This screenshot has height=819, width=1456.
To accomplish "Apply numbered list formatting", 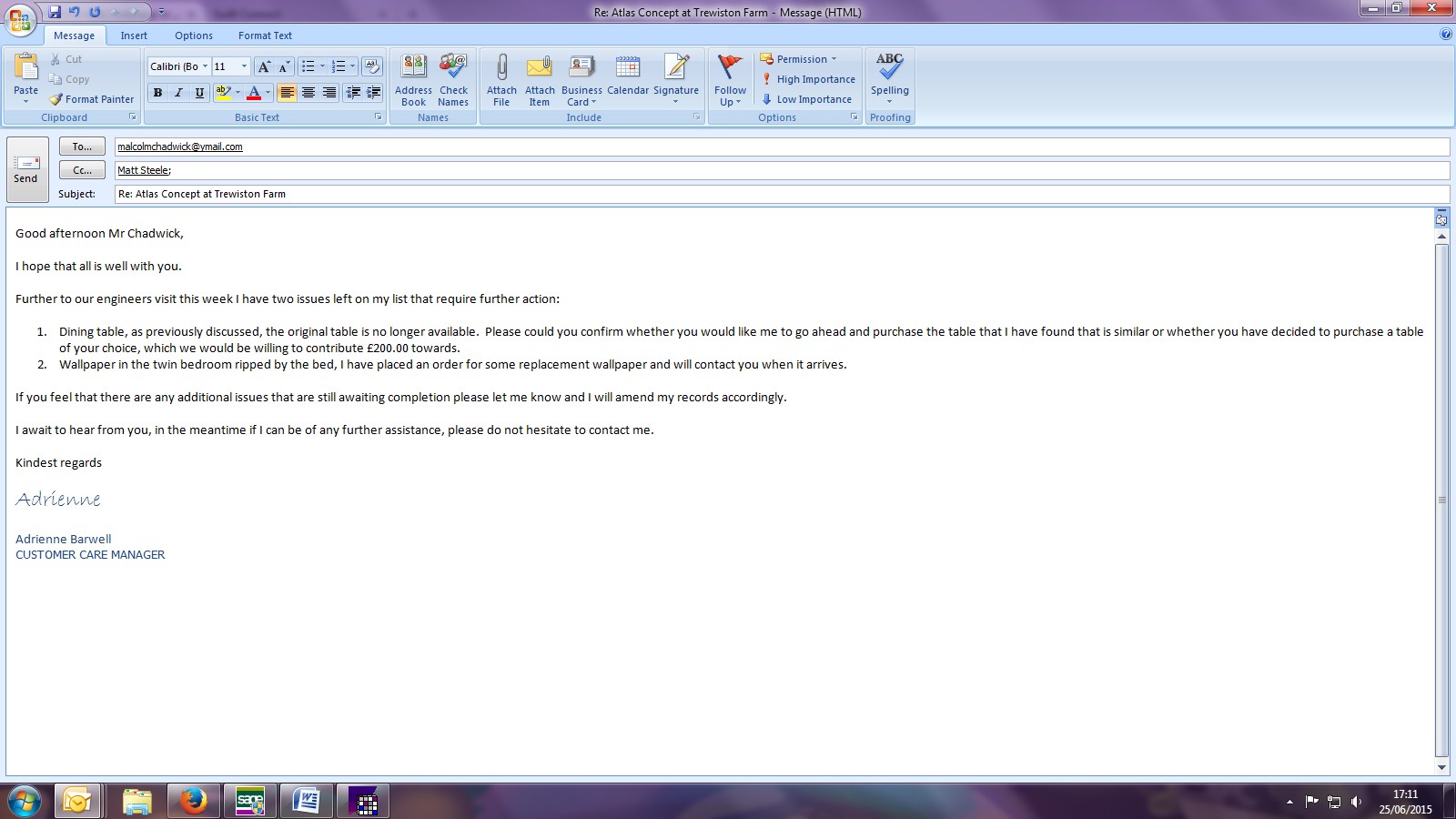I will click(x=339, y=66).
